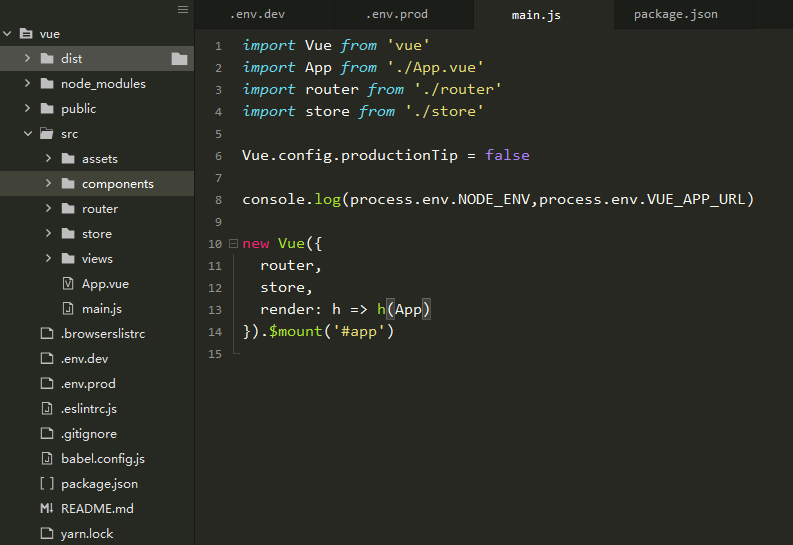793x545 pixels.
Task: Open yarn.lock in the sidebar
Action: [x=86, y=534]
